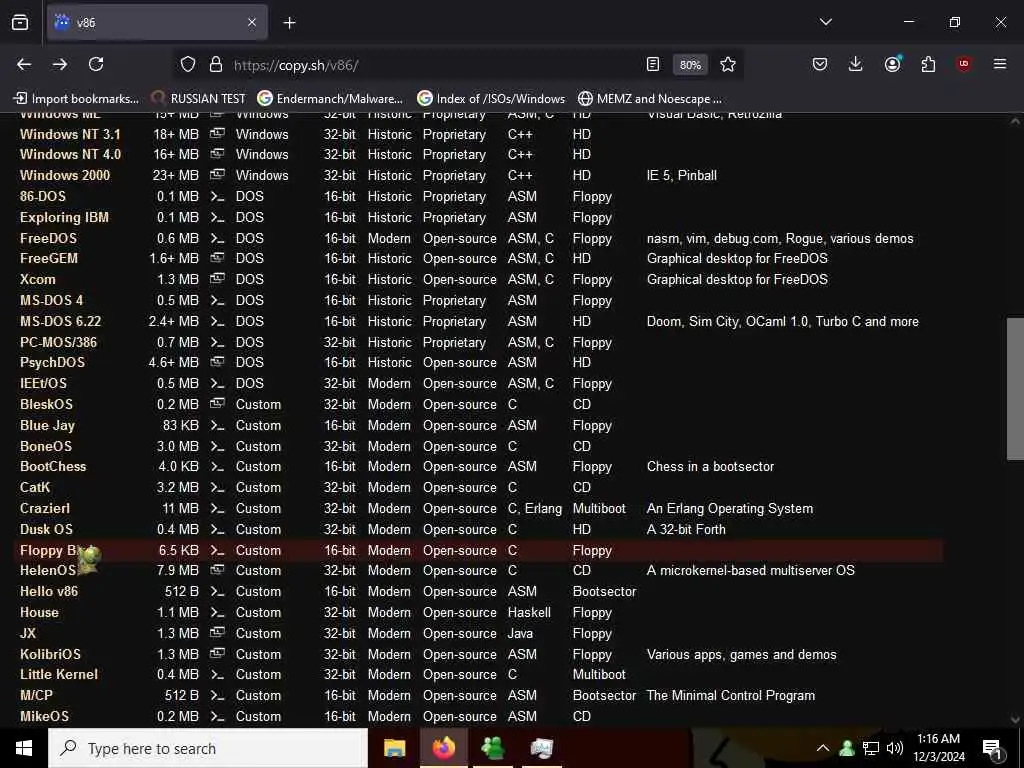Click the browser forward arrow

pos(60,64)
